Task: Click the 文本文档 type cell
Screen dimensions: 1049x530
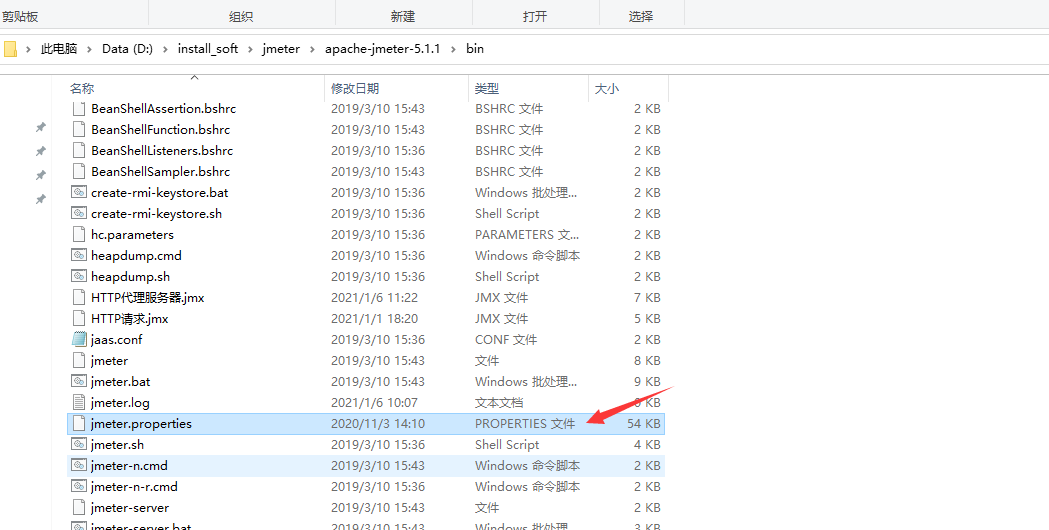Action: click(x=499, y=403)
